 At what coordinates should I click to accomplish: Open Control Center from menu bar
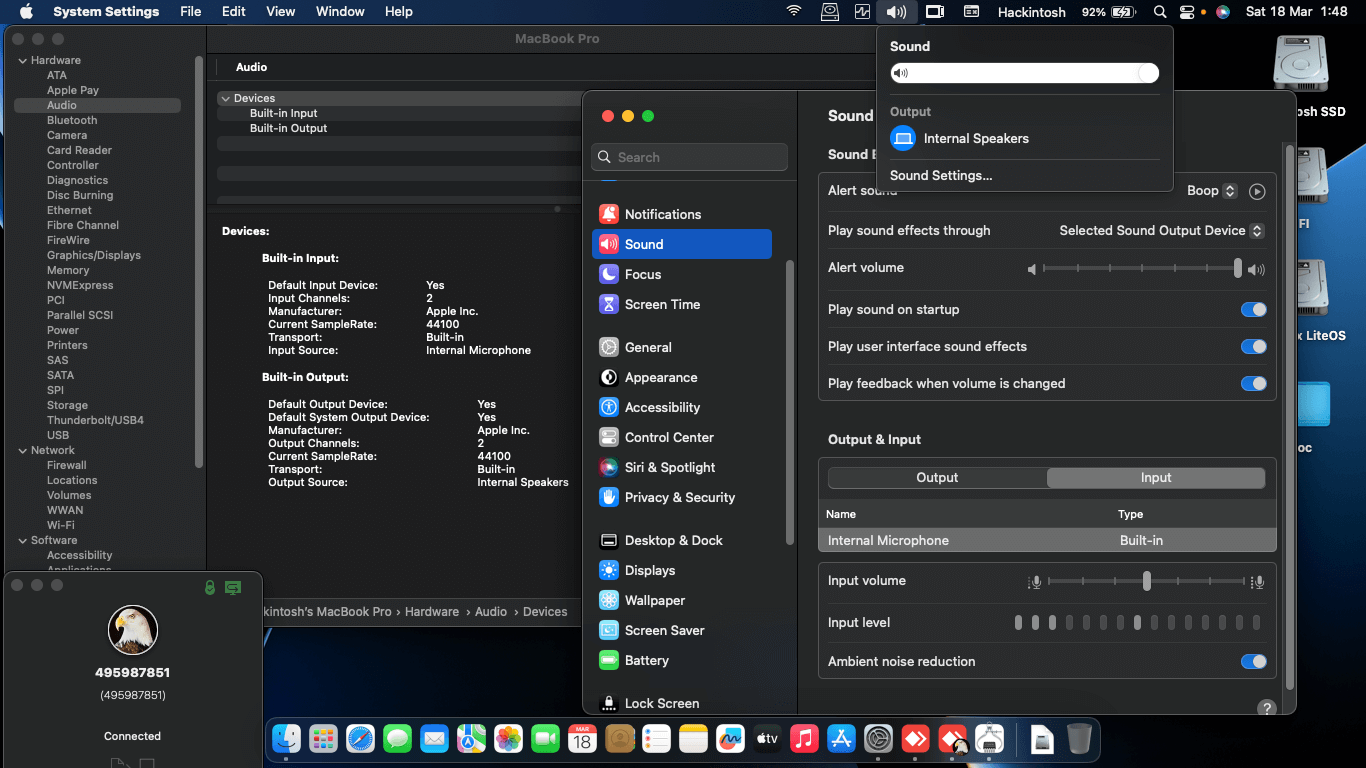1187,12
